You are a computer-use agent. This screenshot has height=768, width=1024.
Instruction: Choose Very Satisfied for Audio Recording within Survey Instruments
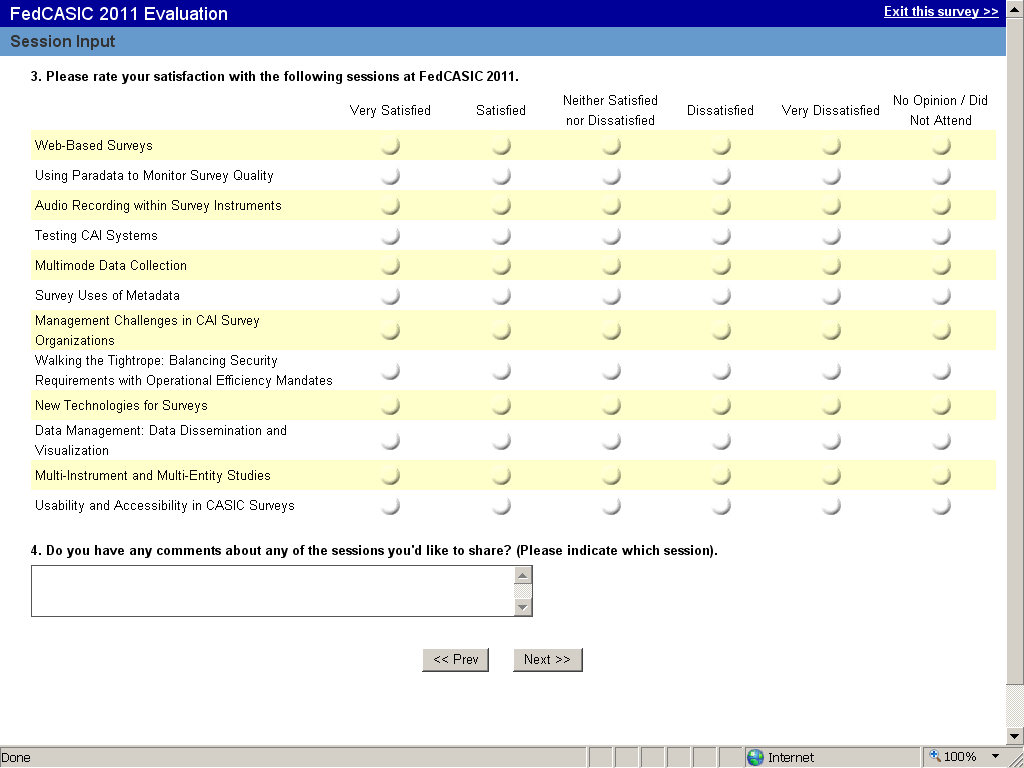(x=390, y=206)
